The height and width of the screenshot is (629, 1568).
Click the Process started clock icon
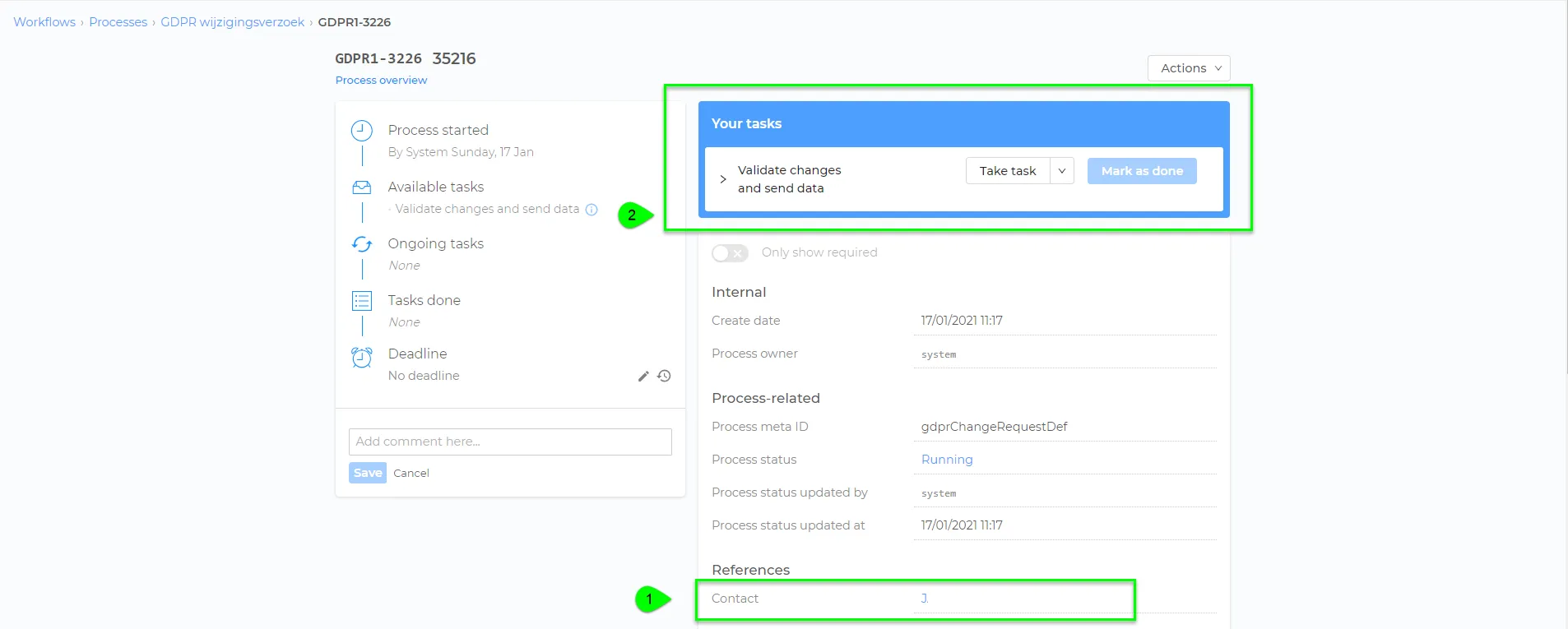(x=362, y=131)
